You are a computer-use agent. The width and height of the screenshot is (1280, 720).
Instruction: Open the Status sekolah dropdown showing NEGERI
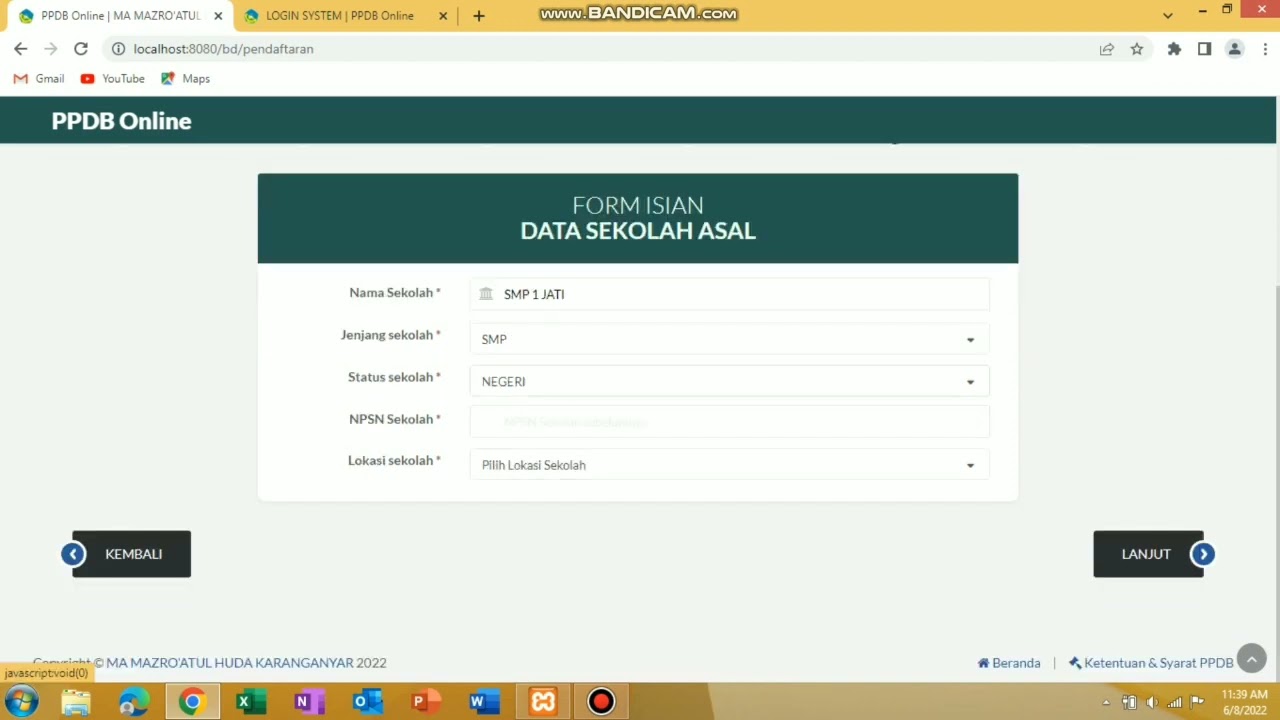(x=729, y=381)
